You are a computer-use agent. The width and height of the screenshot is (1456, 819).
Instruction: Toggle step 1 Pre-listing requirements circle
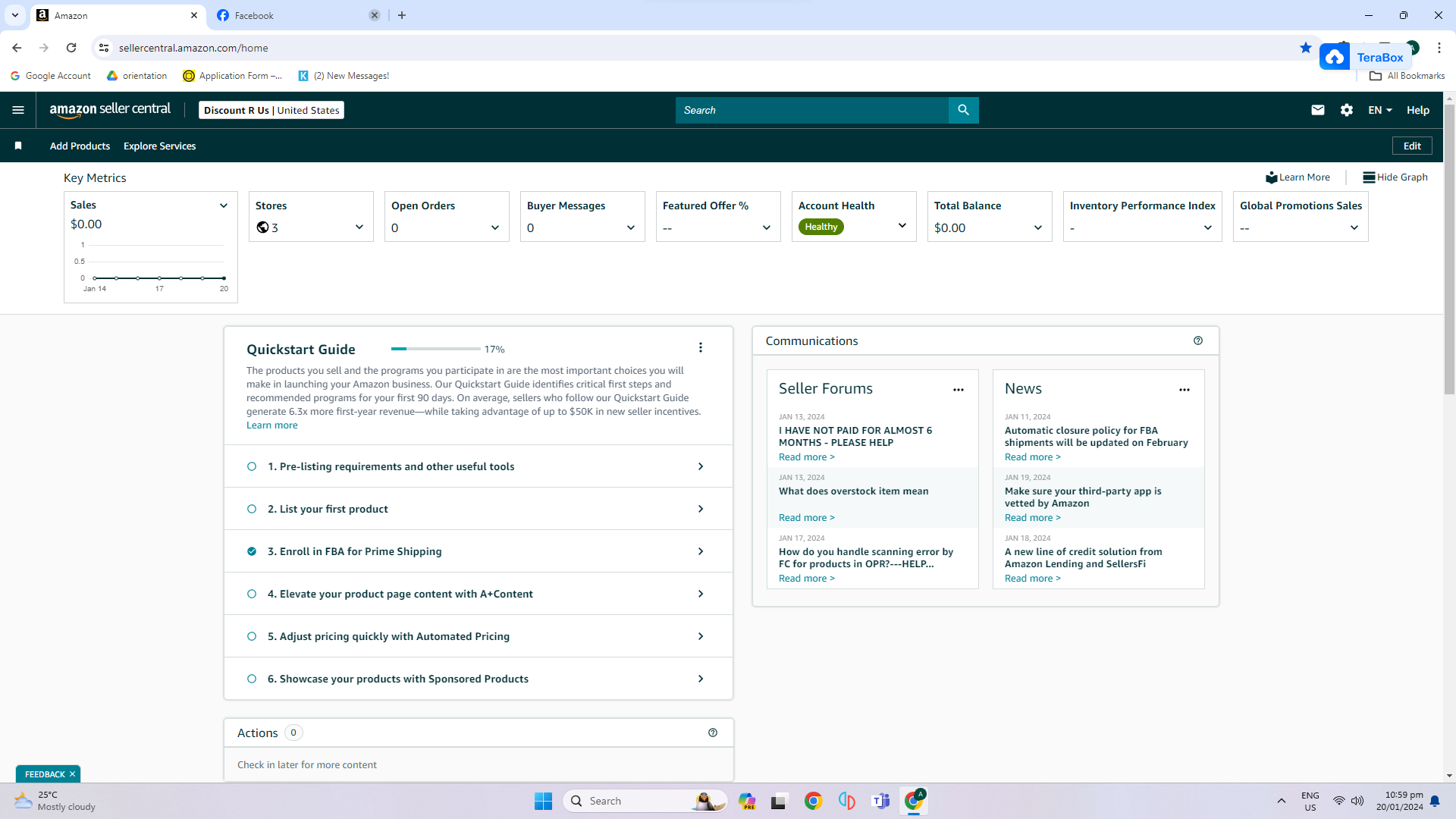pos(252,466)
